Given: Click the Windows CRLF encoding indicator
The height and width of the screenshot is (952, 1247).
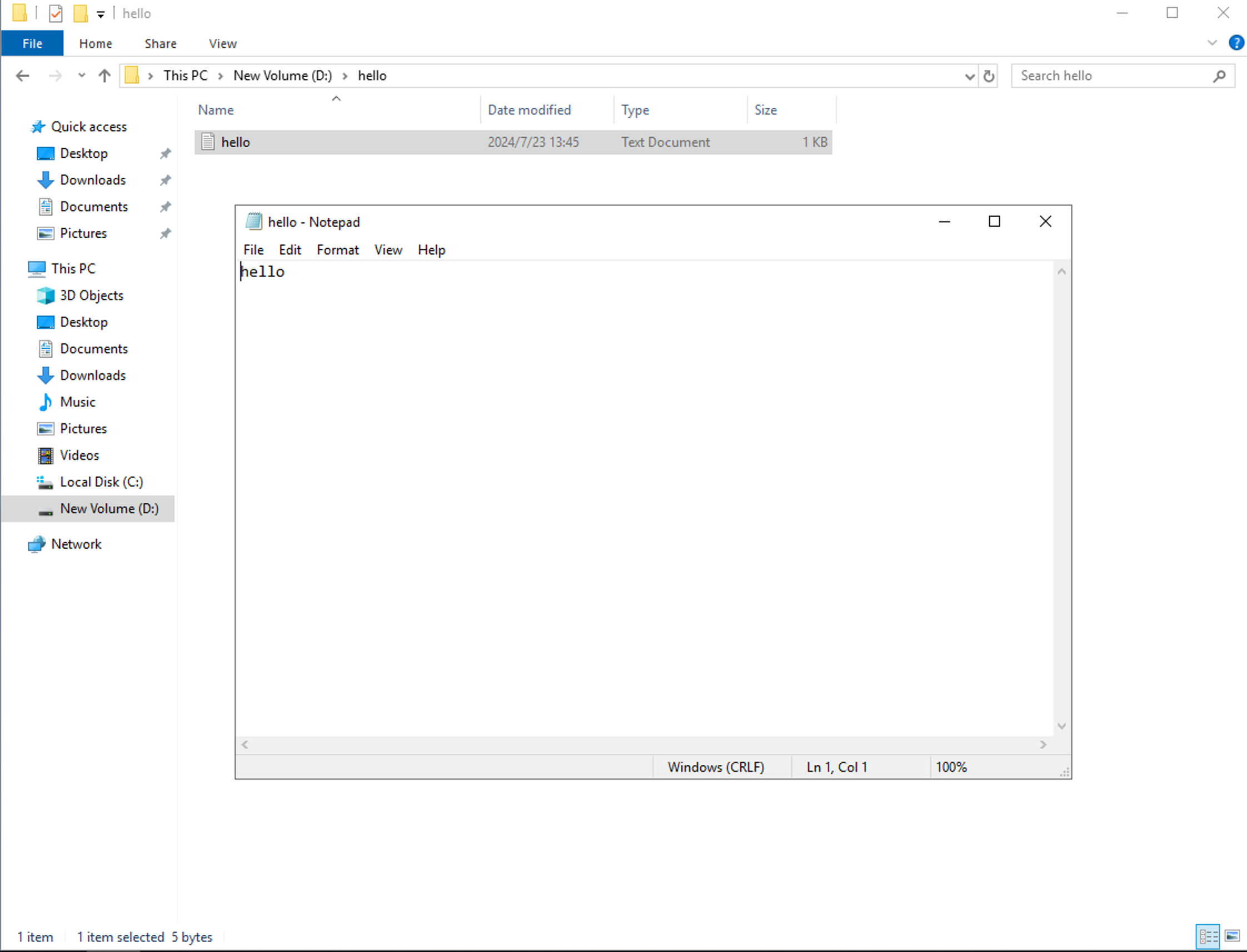Looking at the screenshot, I should 715,767.
